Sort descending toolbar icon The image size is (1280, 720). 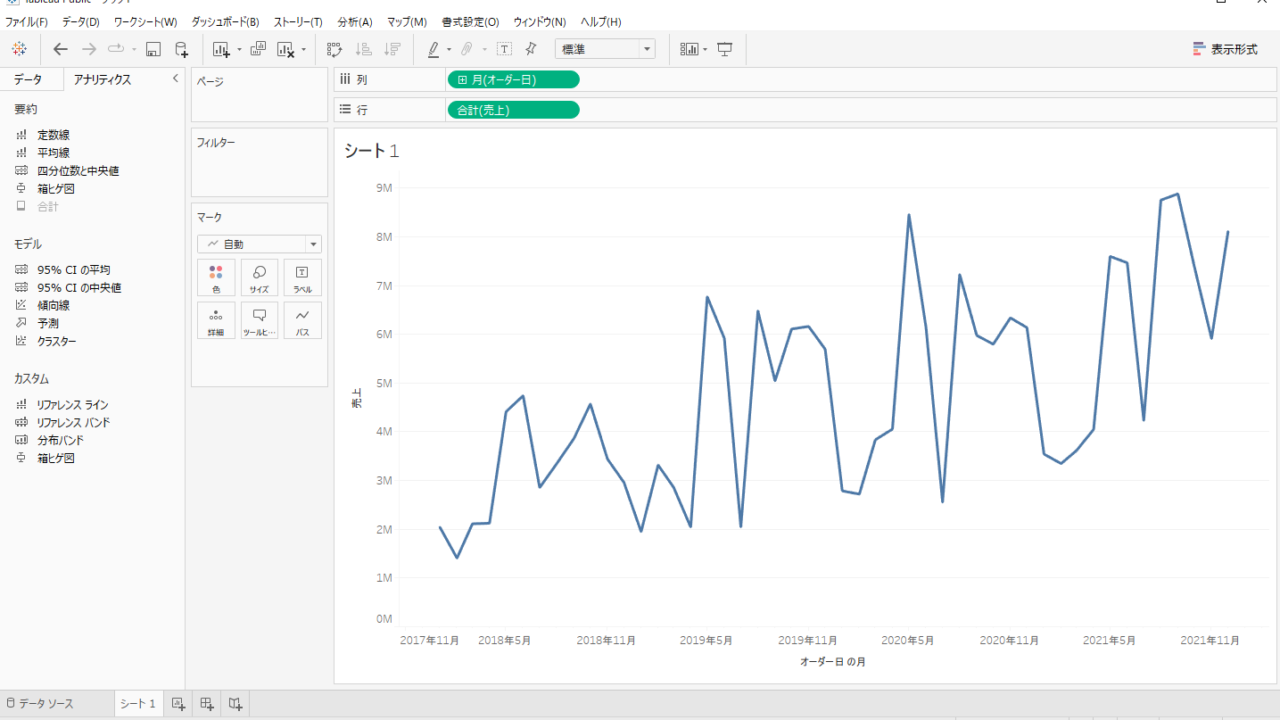click(x=392, y=49)
